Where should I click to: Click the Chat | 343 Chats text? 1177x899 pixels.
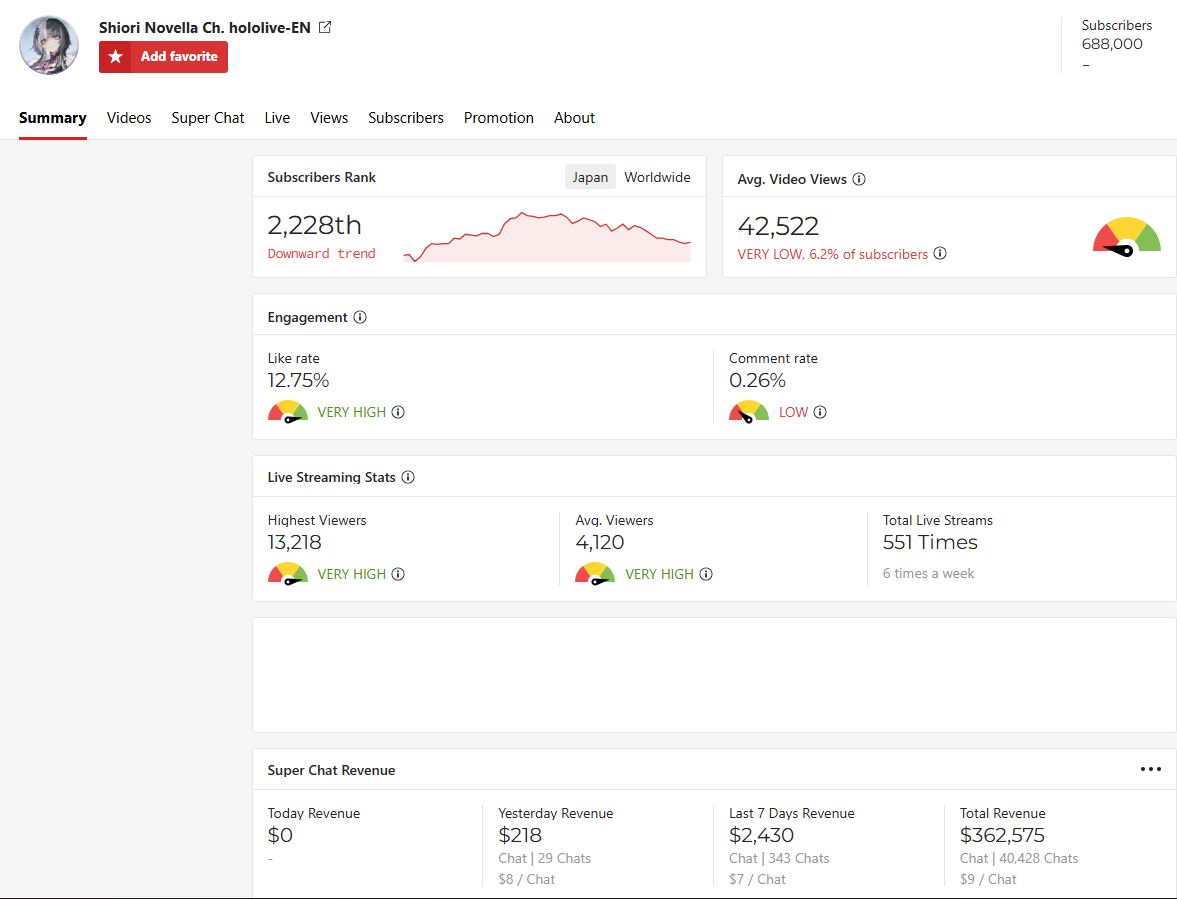[x=779, y=858]
